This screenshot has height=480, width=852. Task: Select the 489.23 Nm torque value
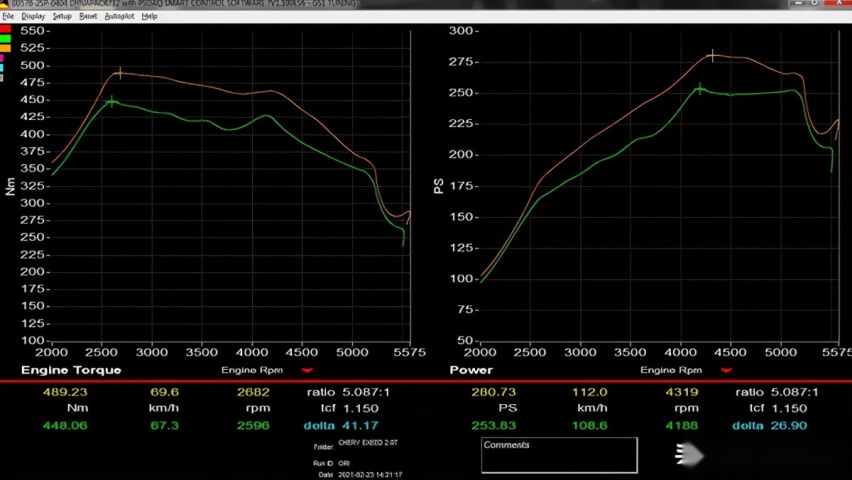(x=65, y=392)
